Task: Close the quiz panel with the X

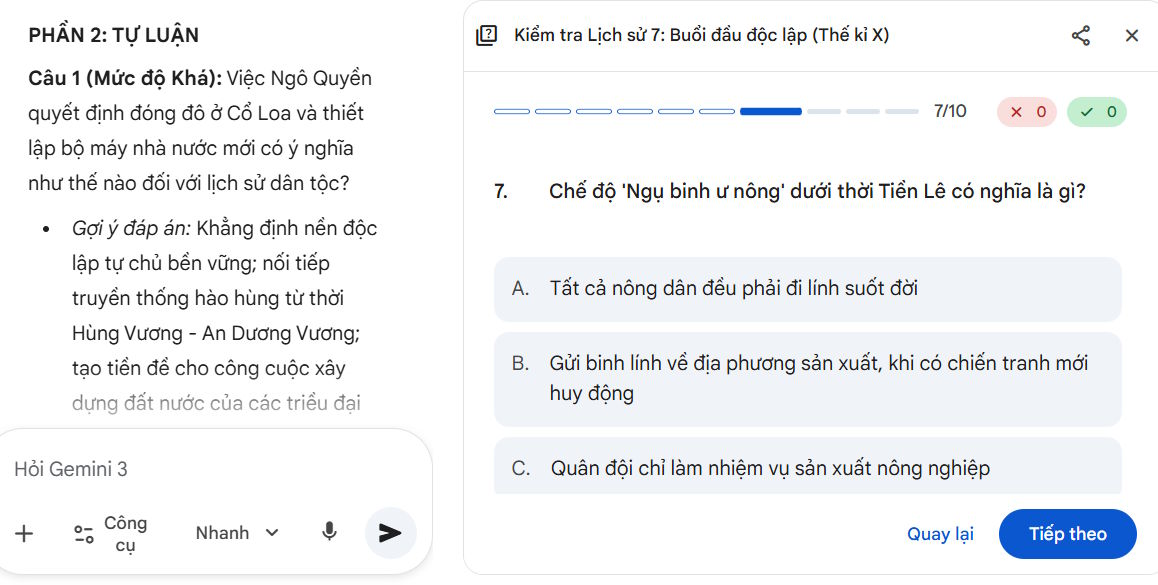Action: point(1131,35)
